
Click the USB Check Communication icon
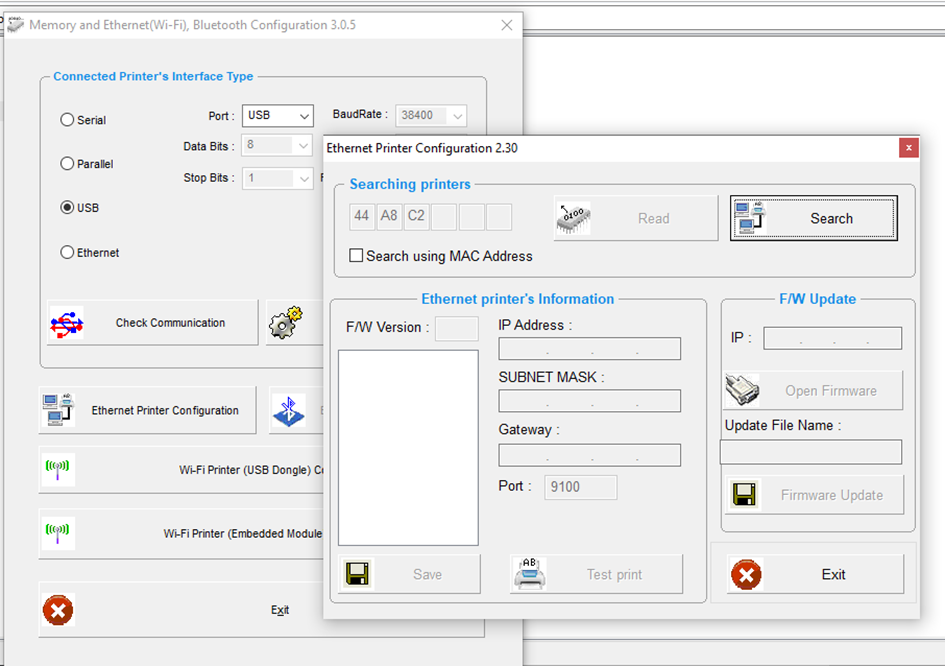66,323
